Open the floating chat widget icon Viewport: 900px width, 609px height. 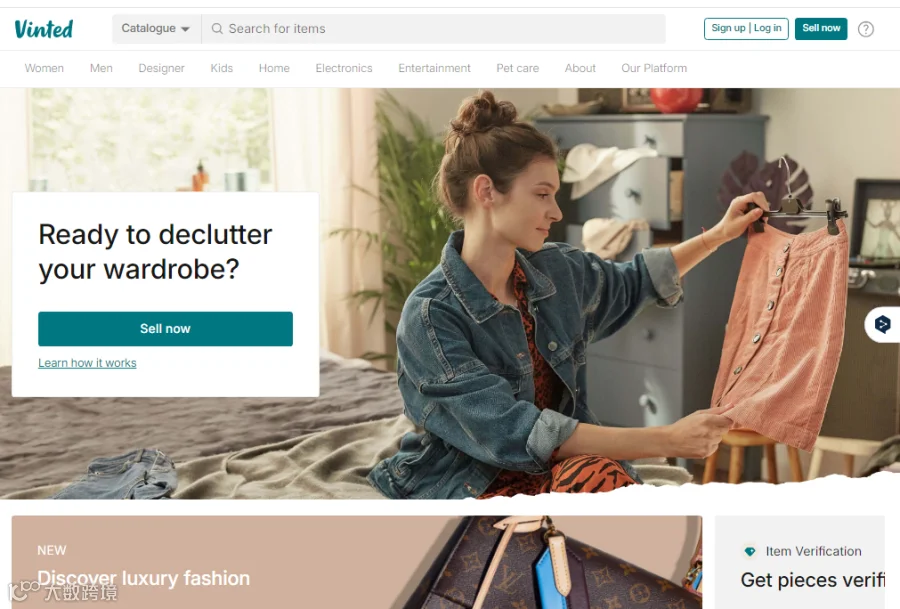(883, 325)
